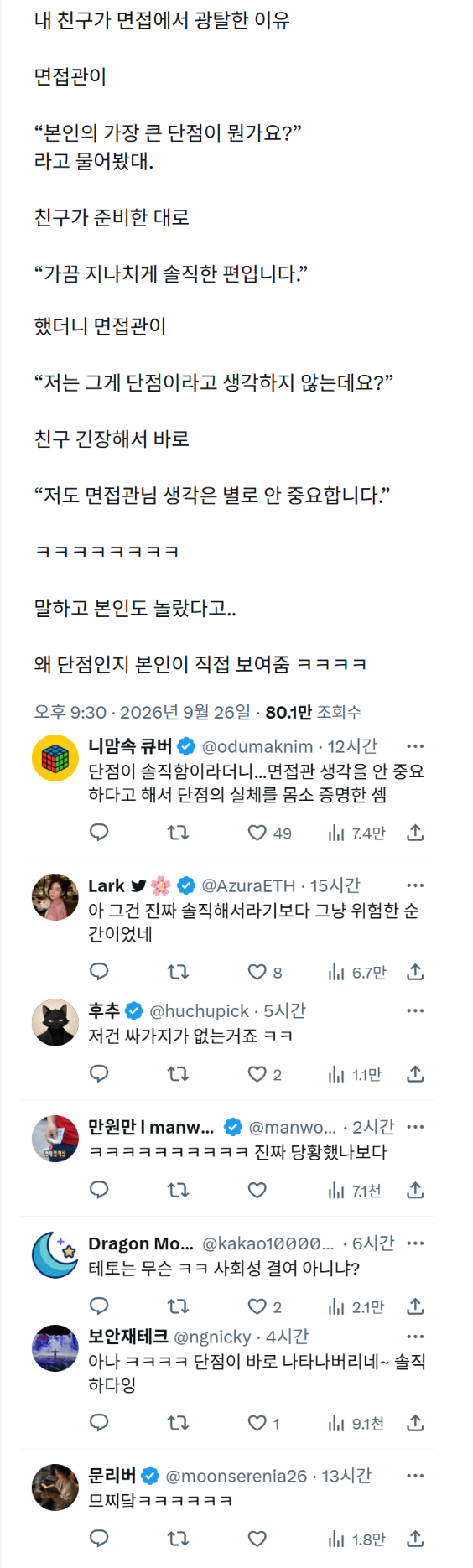Like 문리버's reply
This screenshot has height=1568, width=473.
257,1539
